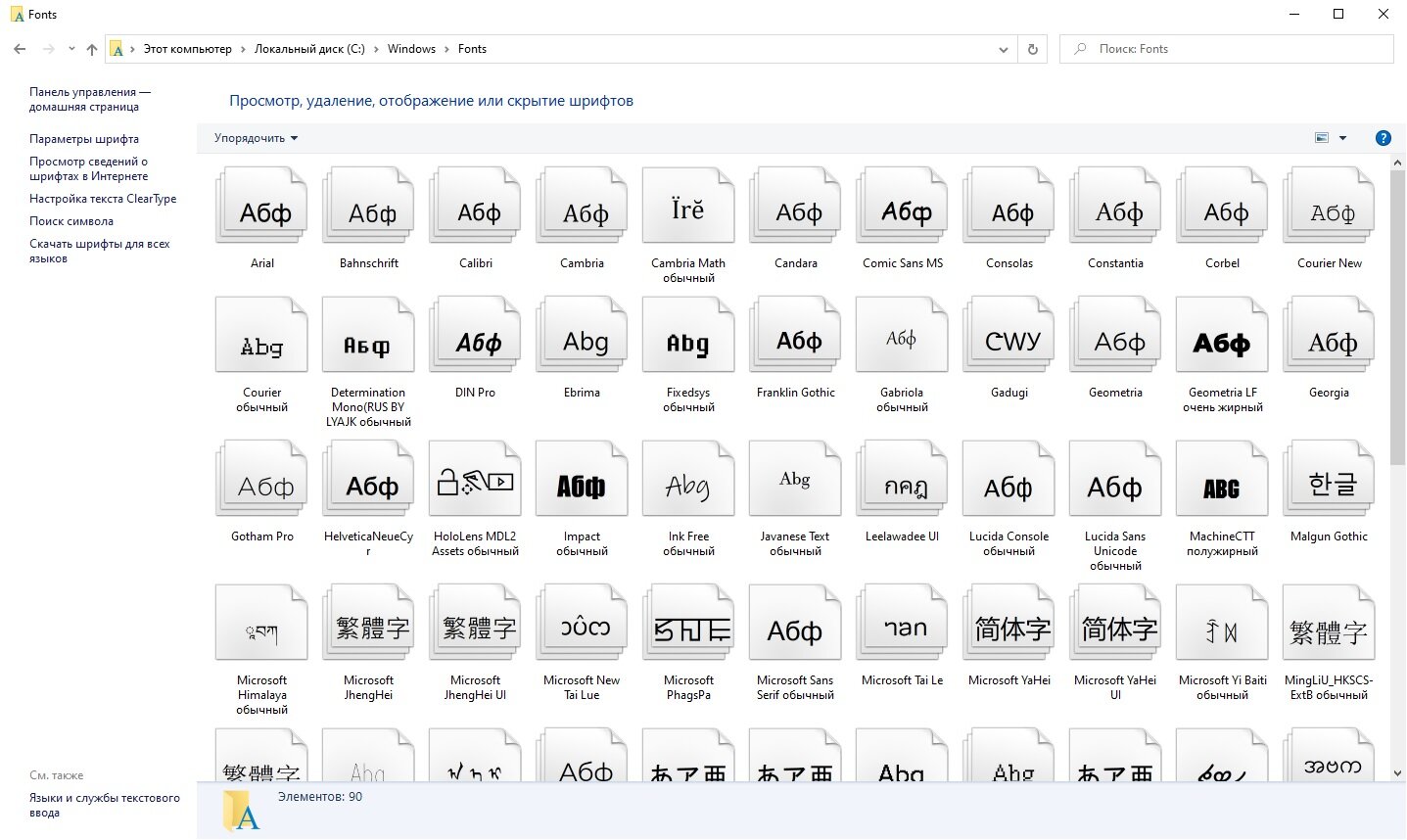Select the HelveticaNeueCyr font icon
Image resolution: width=1407 pixels, height=840 pixels.
click(368, 479)
